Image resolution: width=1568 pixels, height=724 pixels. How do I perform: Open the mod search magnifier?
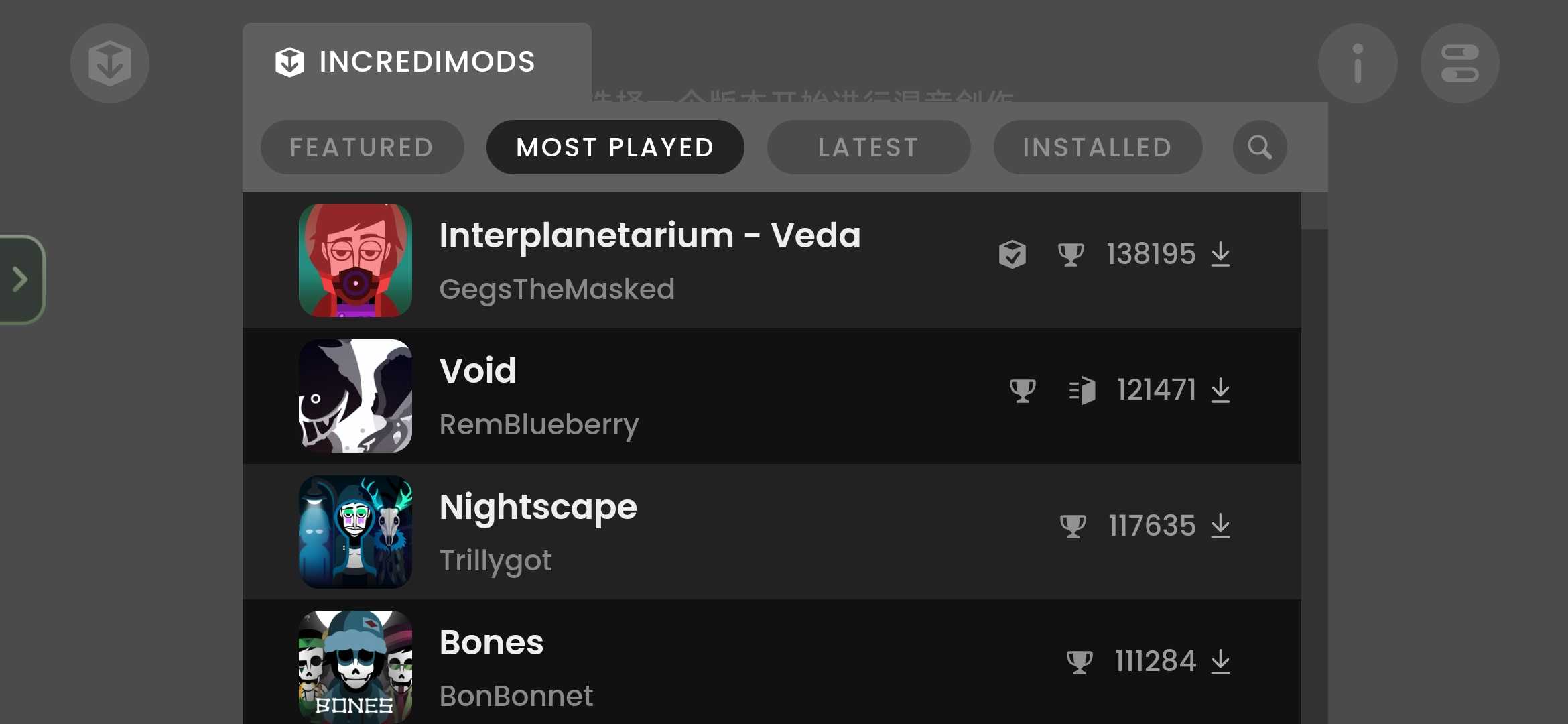(x=1260, y=147)
